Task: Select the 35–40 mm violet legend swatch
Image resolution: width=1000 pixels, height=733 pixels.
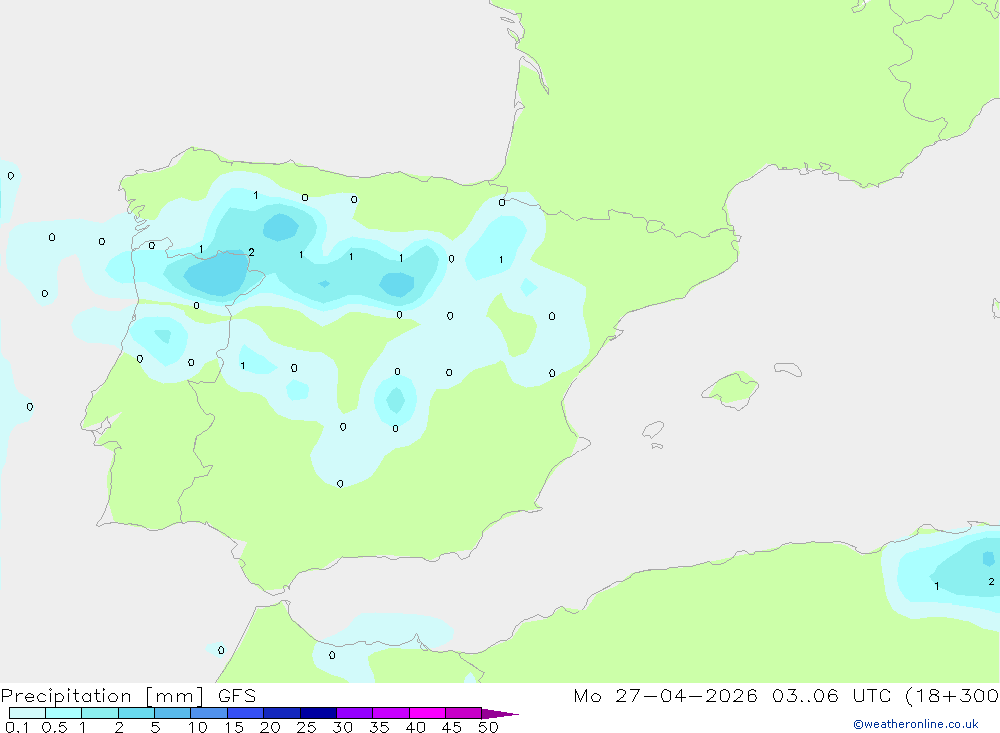Action: coord(390,713)
